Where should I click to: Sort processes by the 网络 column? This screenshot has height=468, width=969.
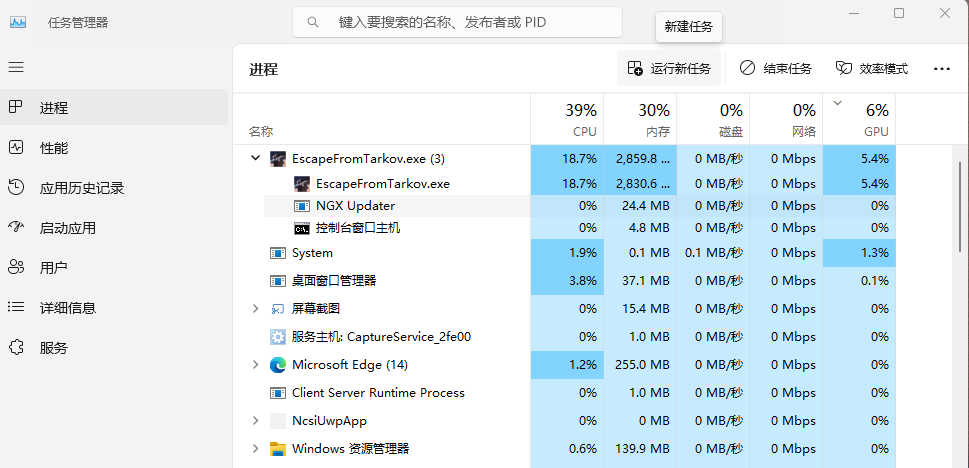coord(785,119)
